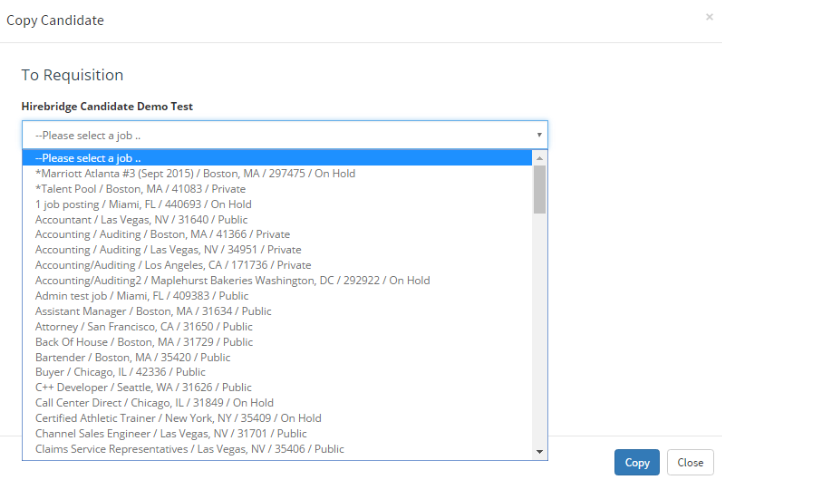Image resolution: width=816 pixels, height=485 pixels.
Task: Select the Talent Pool Boston private job
Action: pyautogui.click(x=140, y=189)
